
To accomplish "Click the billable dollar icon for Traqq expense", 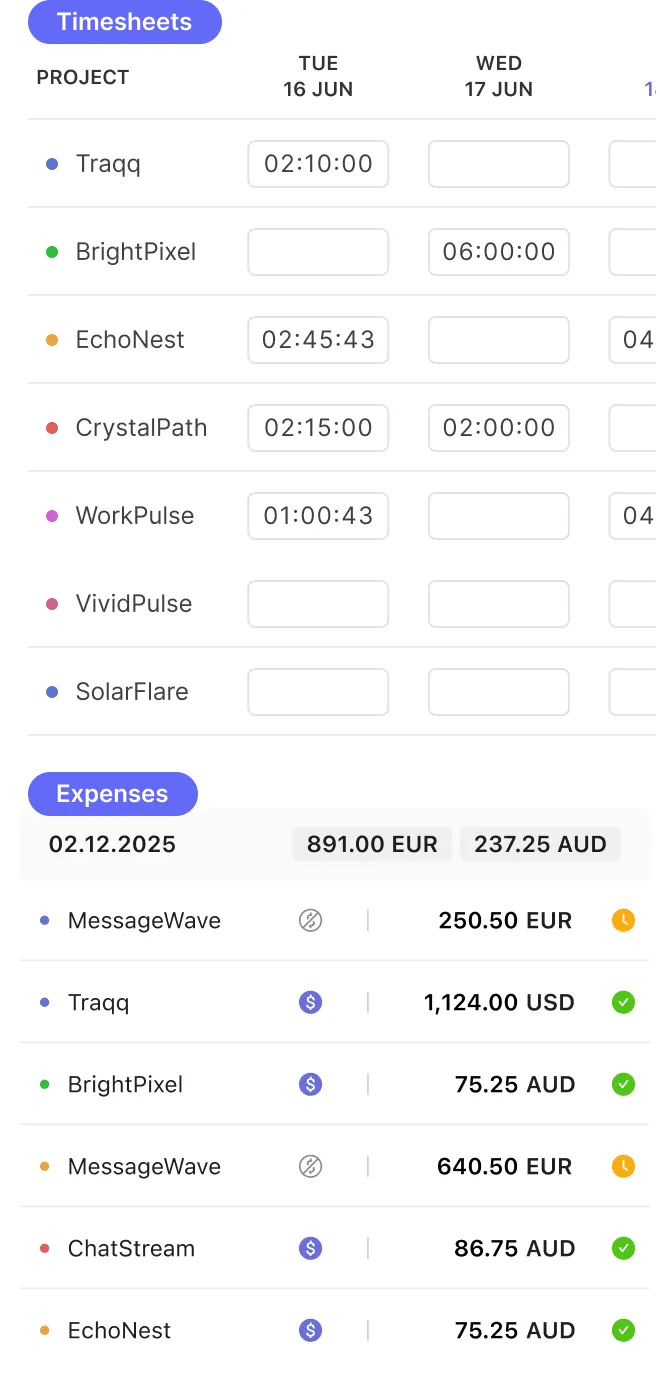I will point(311,1002).
